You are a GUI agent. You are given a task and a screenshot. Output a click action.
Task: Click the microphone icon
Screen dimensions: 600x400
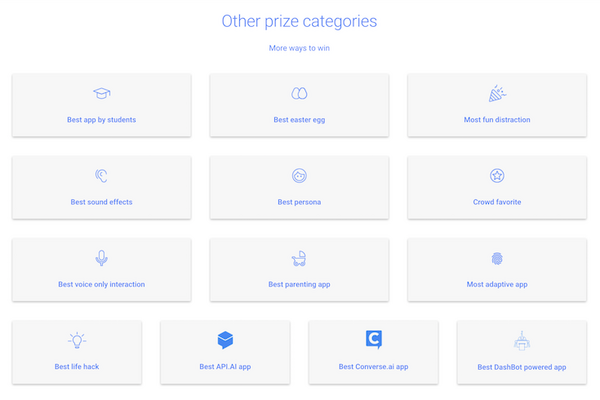(101, 258)
